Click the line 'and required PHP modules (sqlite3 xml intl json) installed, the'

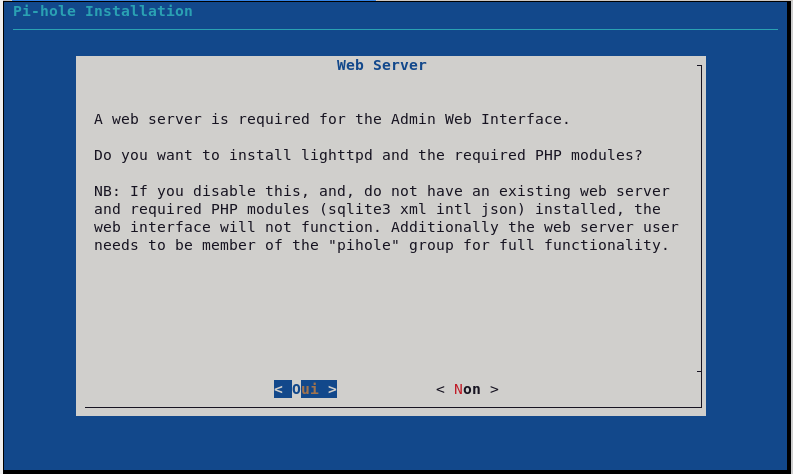click(377, 209)
